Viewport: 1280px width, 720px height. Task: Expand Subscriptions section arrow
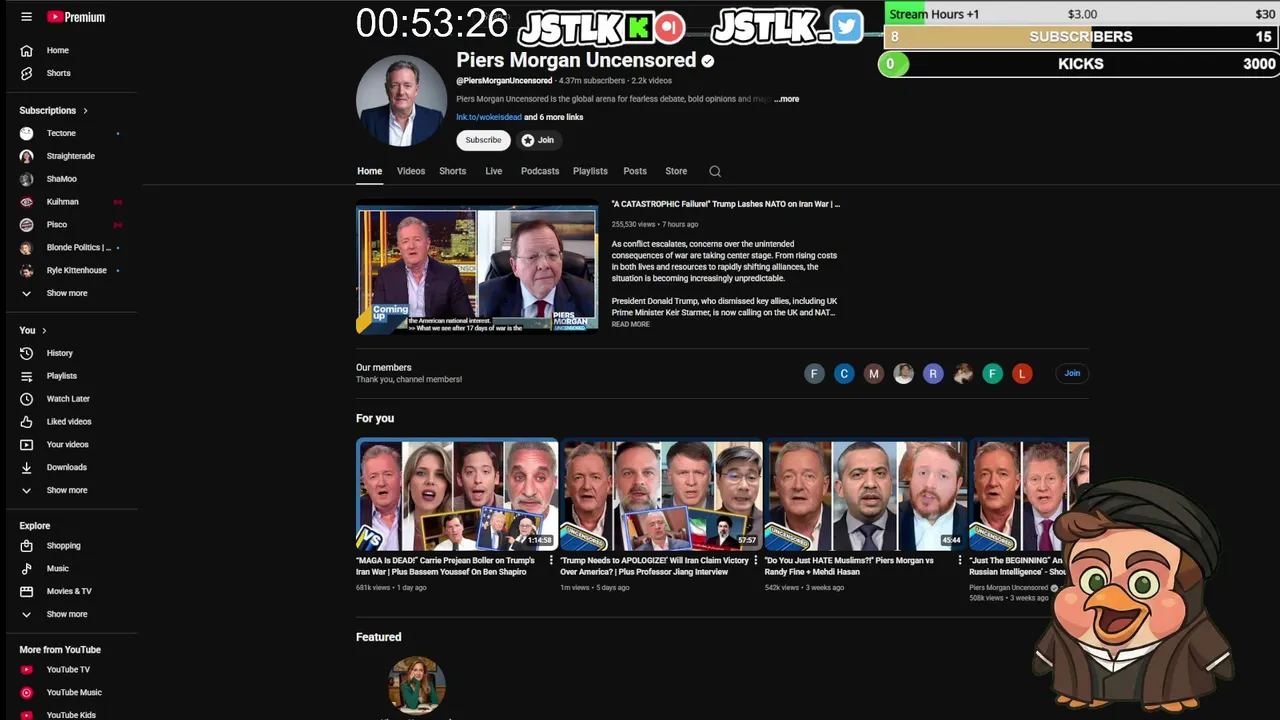pyautogui.click(x=85, y=111)
